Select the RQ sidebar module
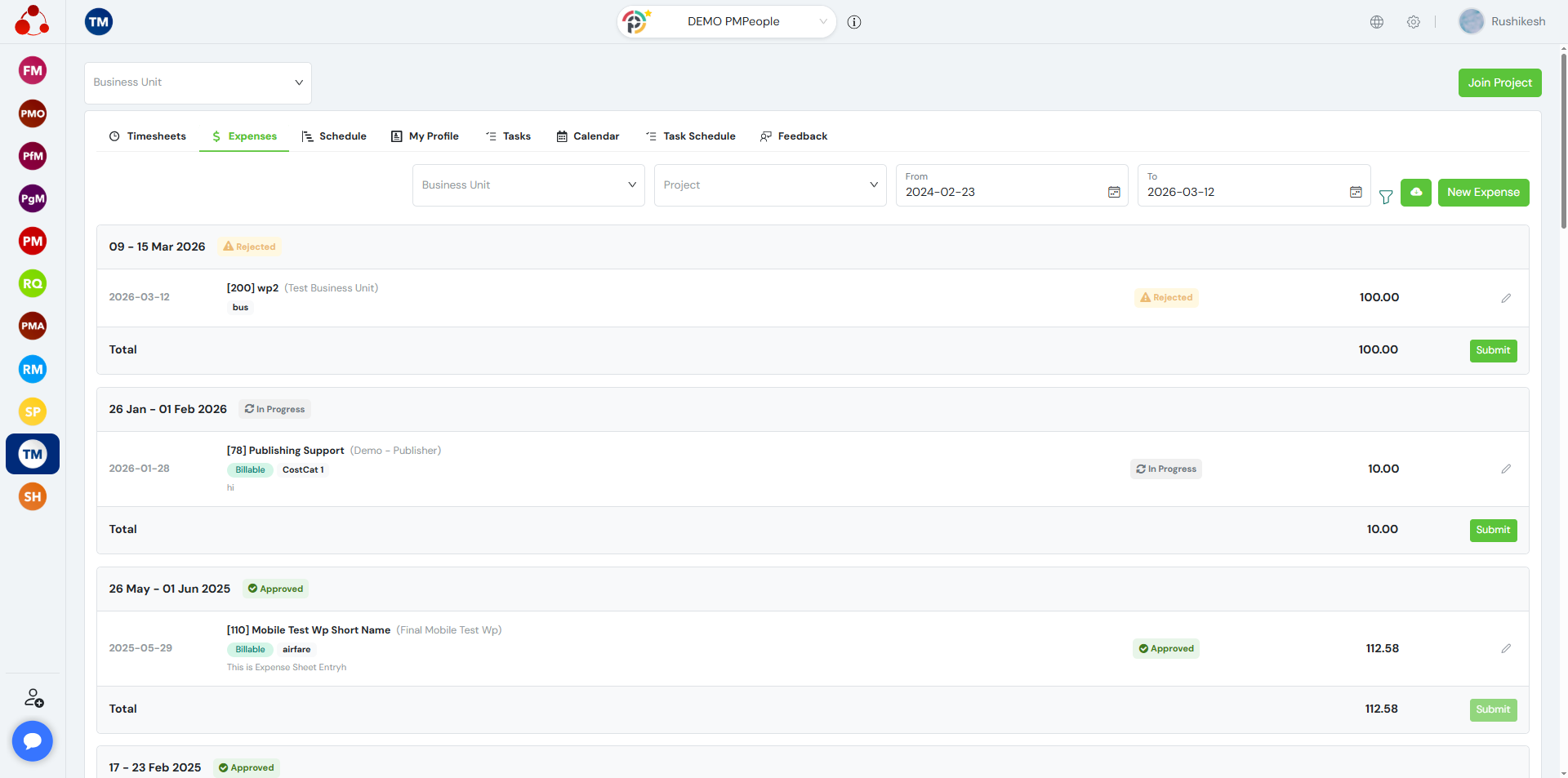This screenshot has height=778, width=1568. click(33, 284)
